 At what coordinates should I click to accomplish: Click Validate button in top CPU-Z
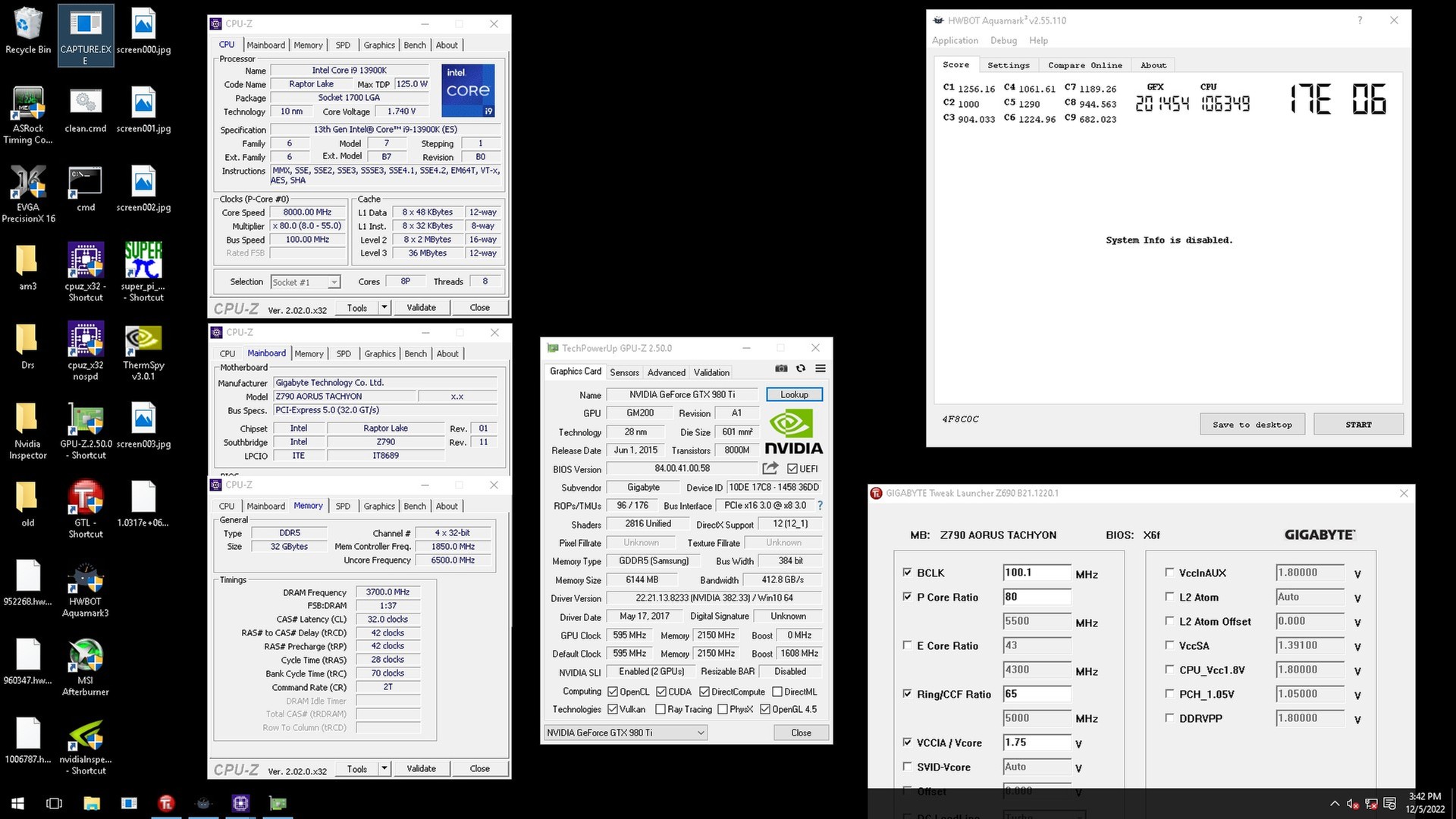pos(421,308)
